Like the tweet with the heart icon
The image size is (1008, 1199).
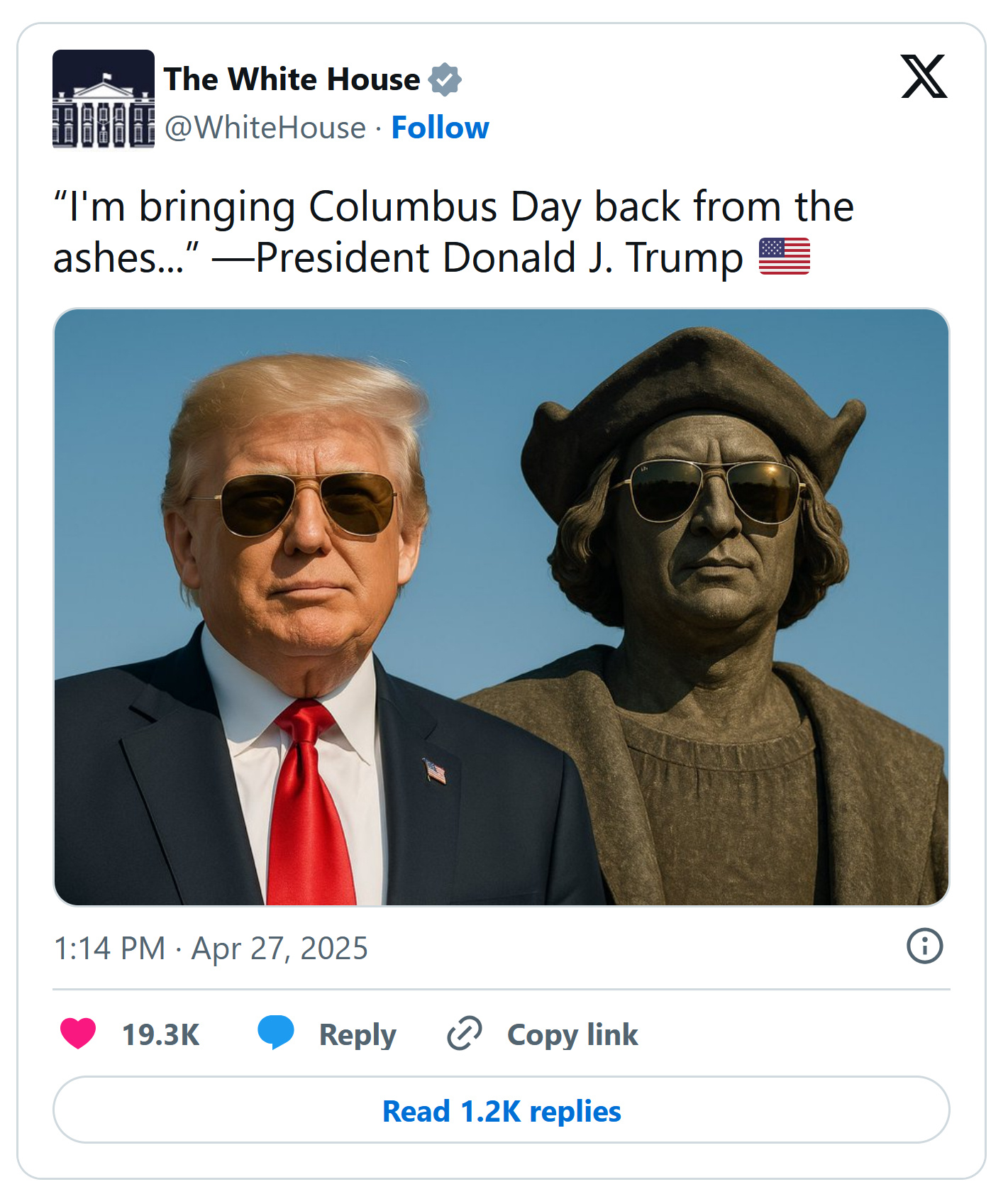coord(78,1033)
